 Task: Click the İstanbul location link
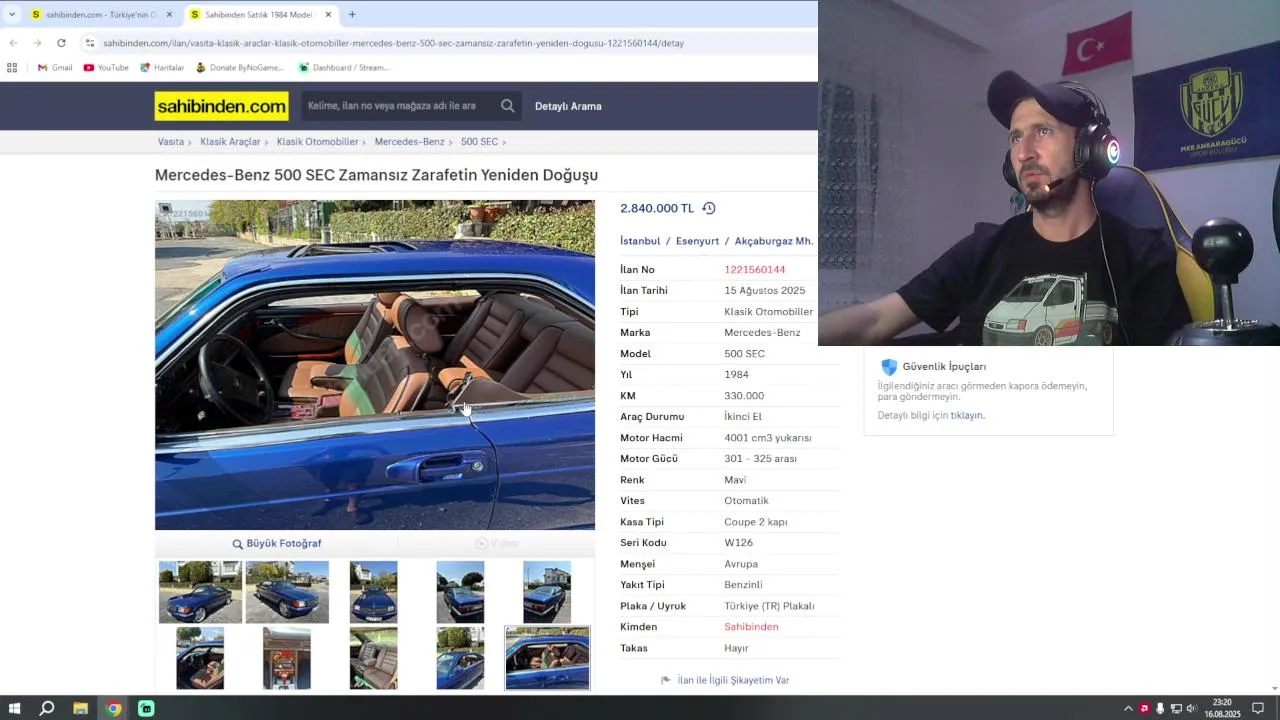640,241
